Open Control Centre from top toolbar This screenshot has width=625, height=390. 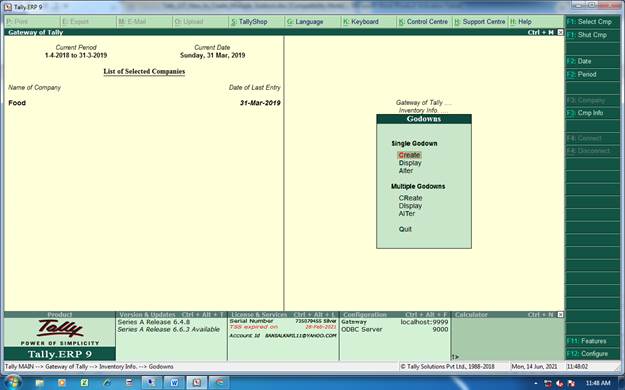(x=423, y=22)
